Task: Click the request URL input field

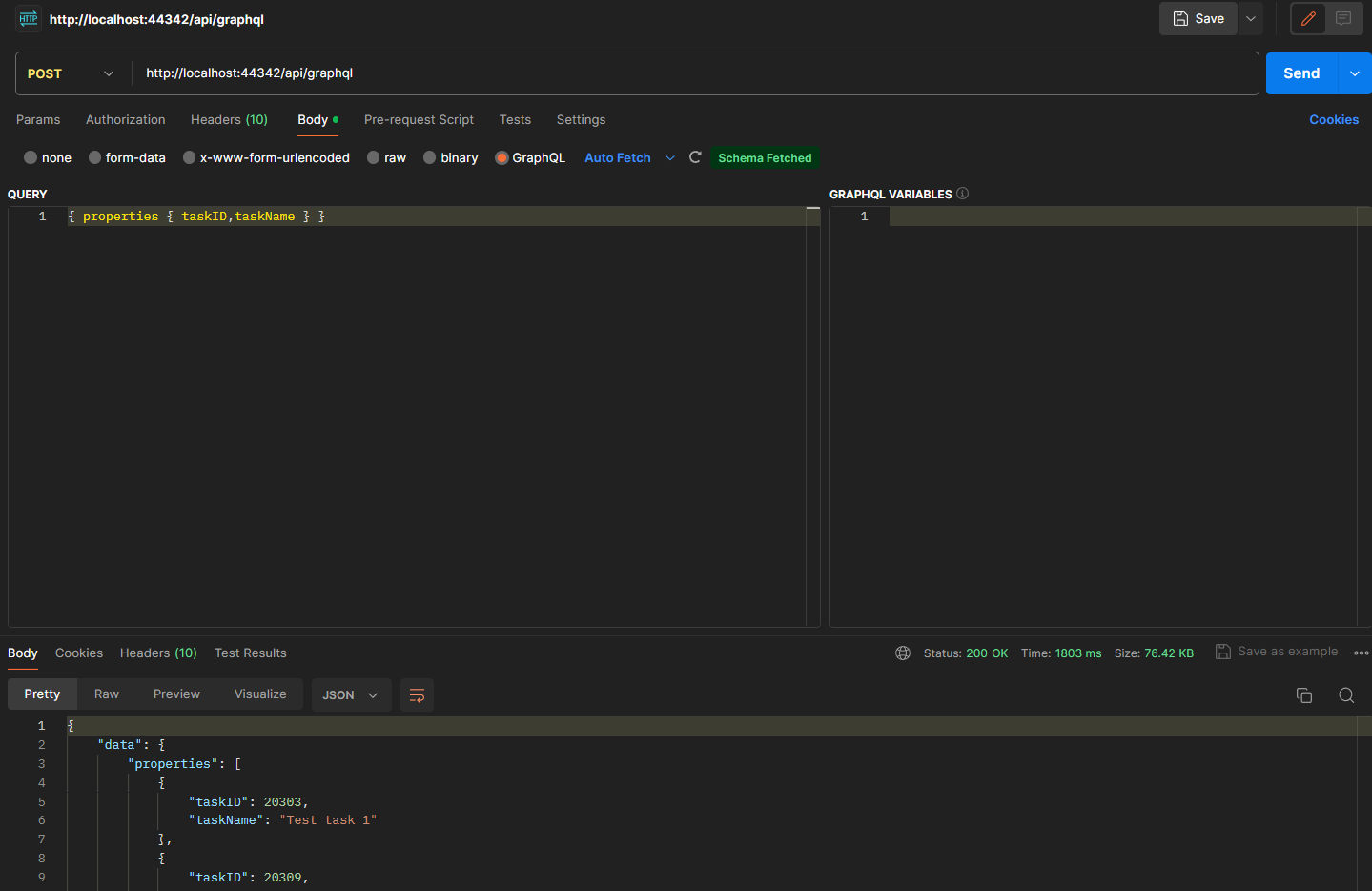Action: [x=696, y=73]
